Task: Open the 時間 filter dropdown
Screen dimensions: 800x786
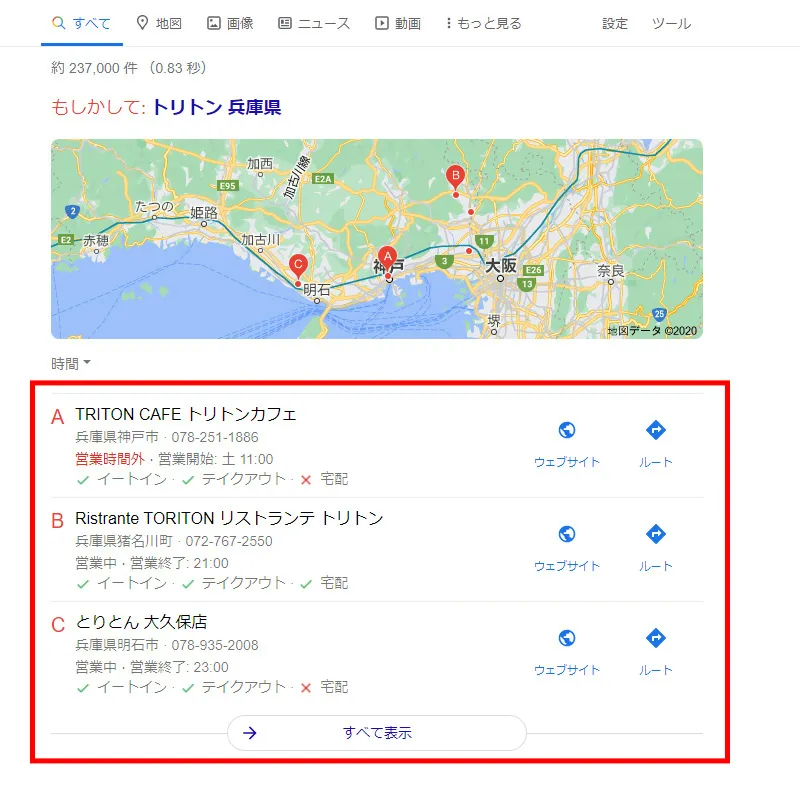Action: [x=69, y=363]
